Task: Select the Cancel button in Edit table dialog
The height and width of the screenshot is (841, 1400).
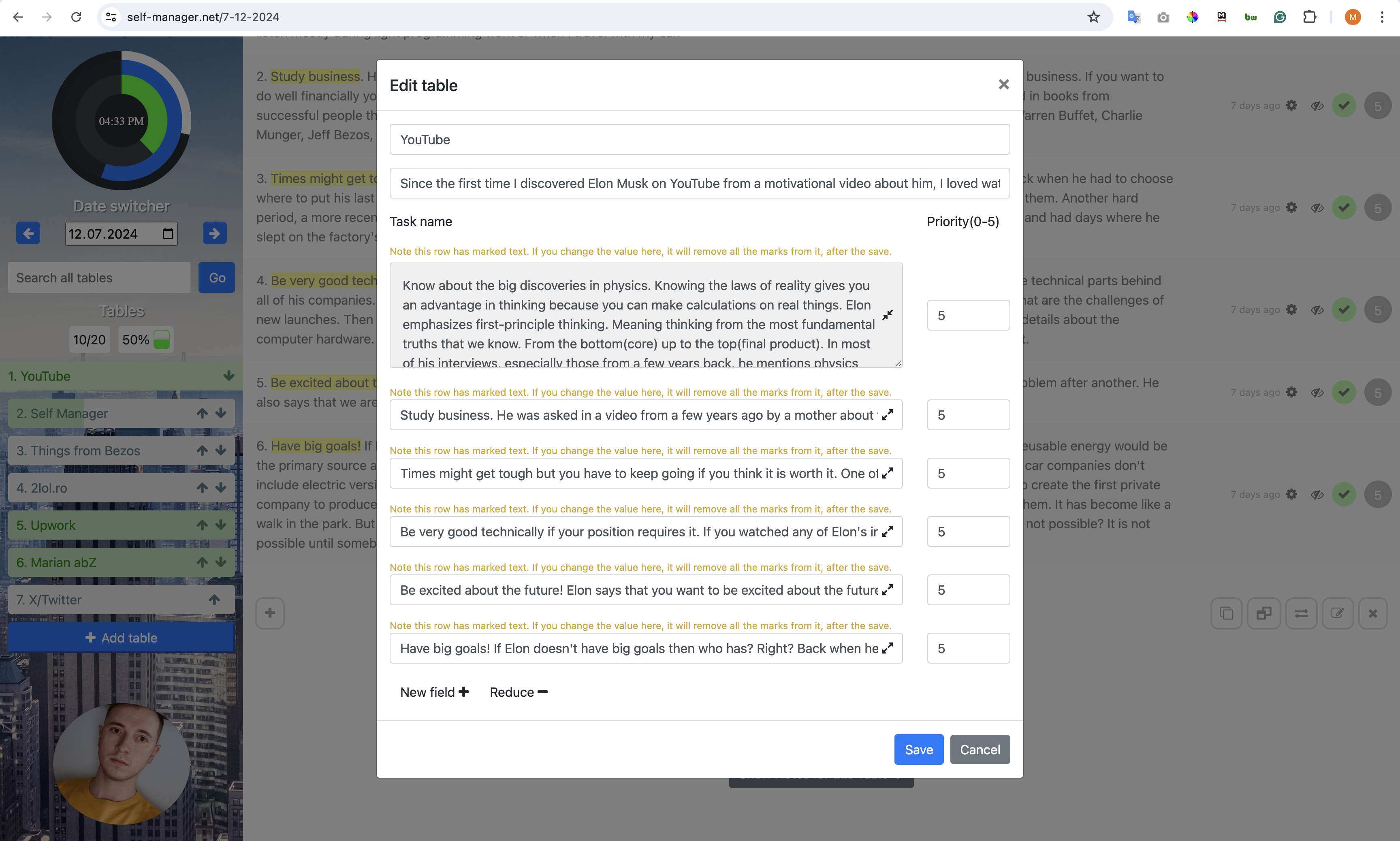Action: 979,749
